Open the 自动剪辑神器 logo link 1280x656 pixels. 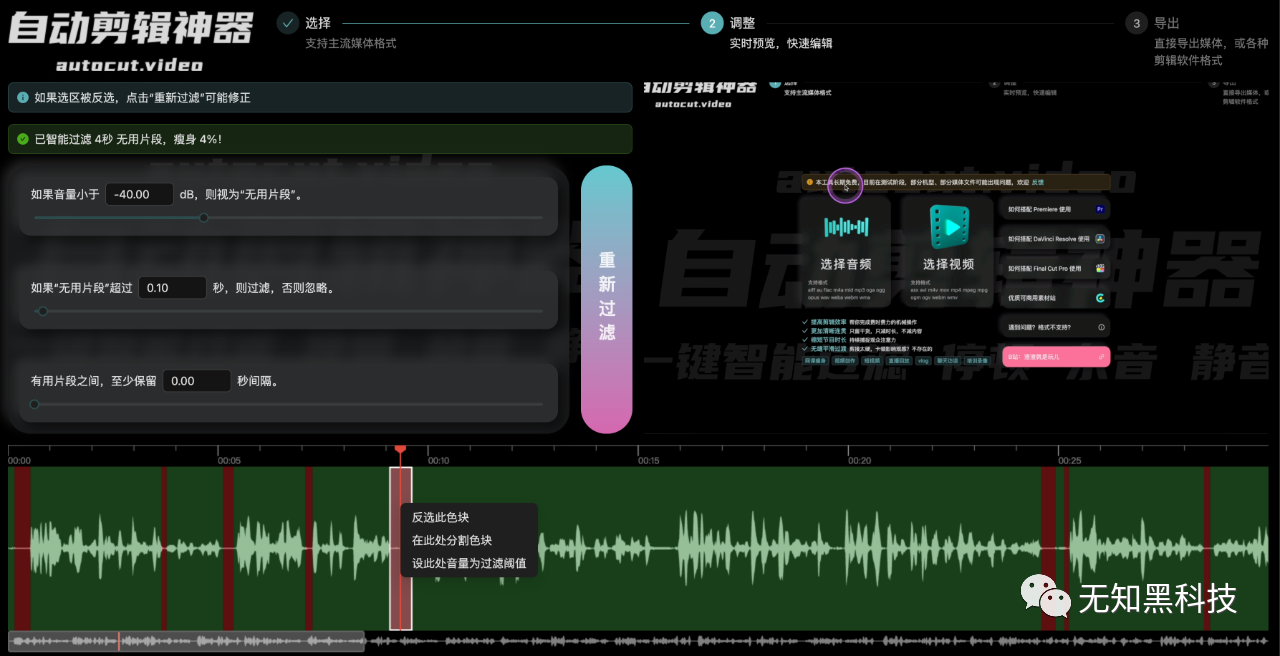coord(130,28)
